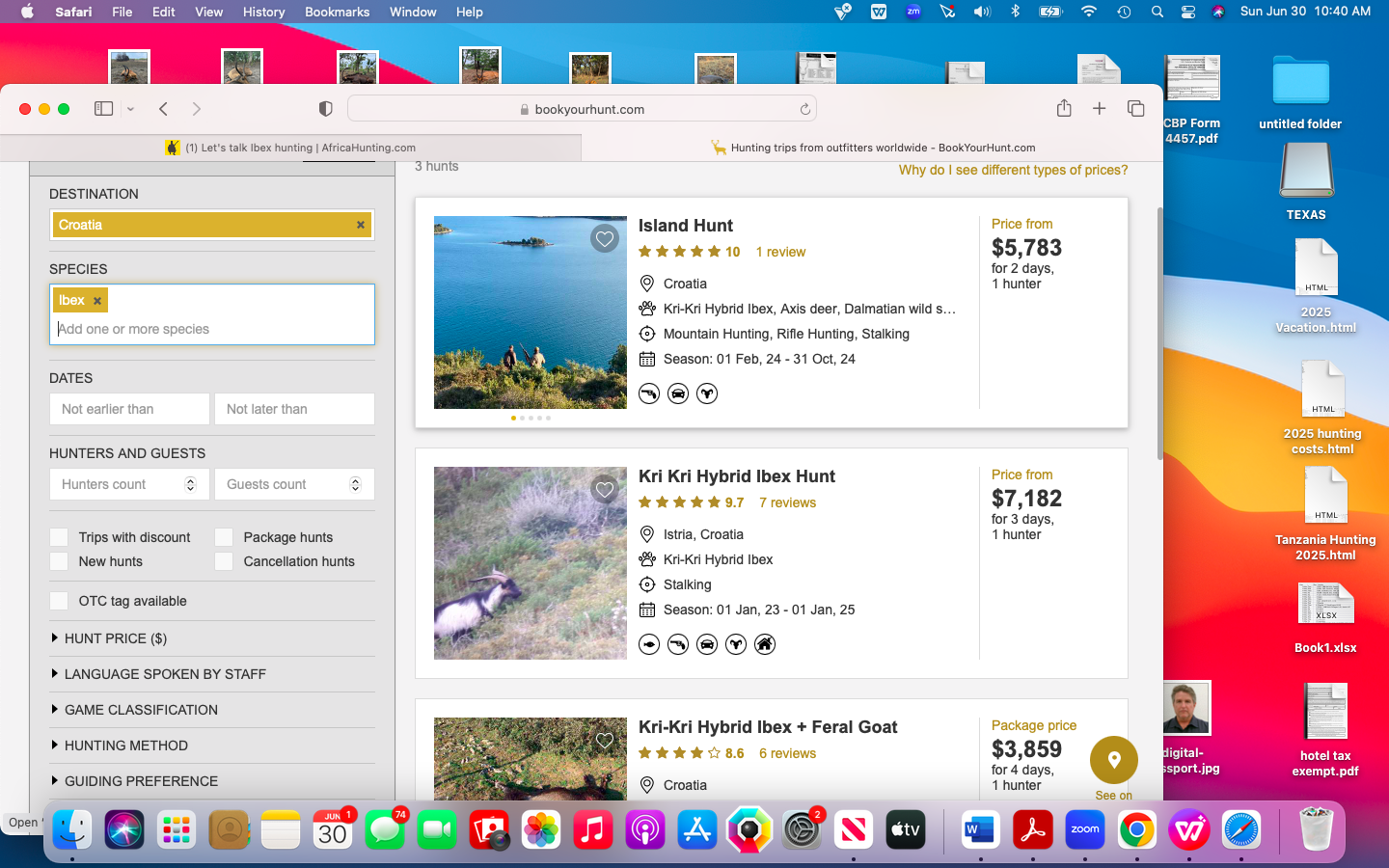Expand the HUNT PRICE ($) section
This screenshot has height=868, width=1389.
coord(115,638)
